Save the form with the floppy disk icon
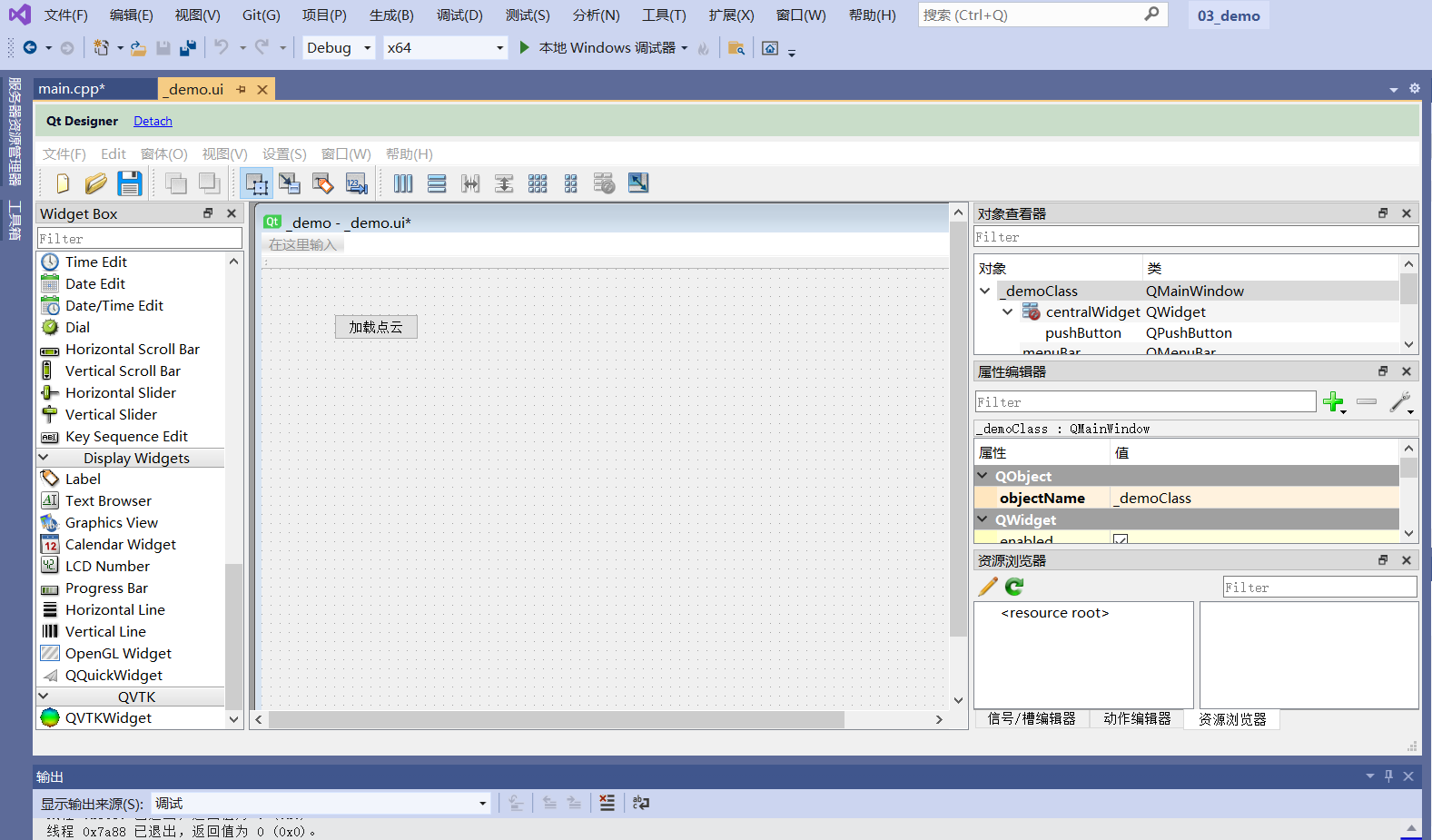Image resolution: width=1432 pixels, height=840 pixels. click(x=130, y=183)
